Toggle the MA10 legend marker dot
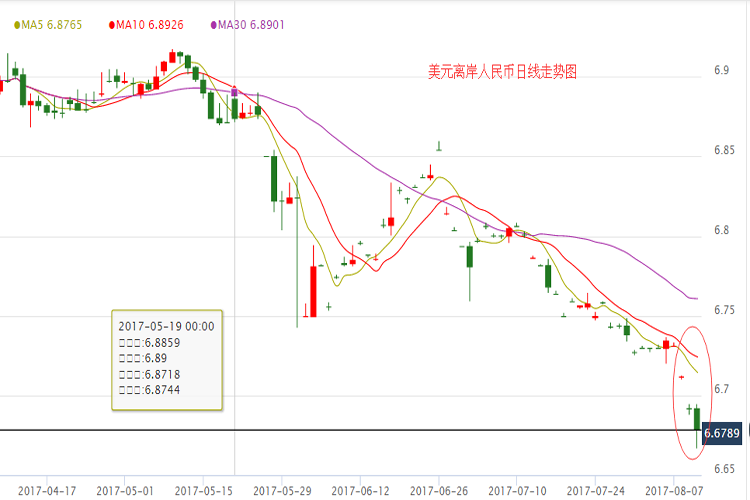The height and width of the screenshot is (500, 750). pos(111,24)
